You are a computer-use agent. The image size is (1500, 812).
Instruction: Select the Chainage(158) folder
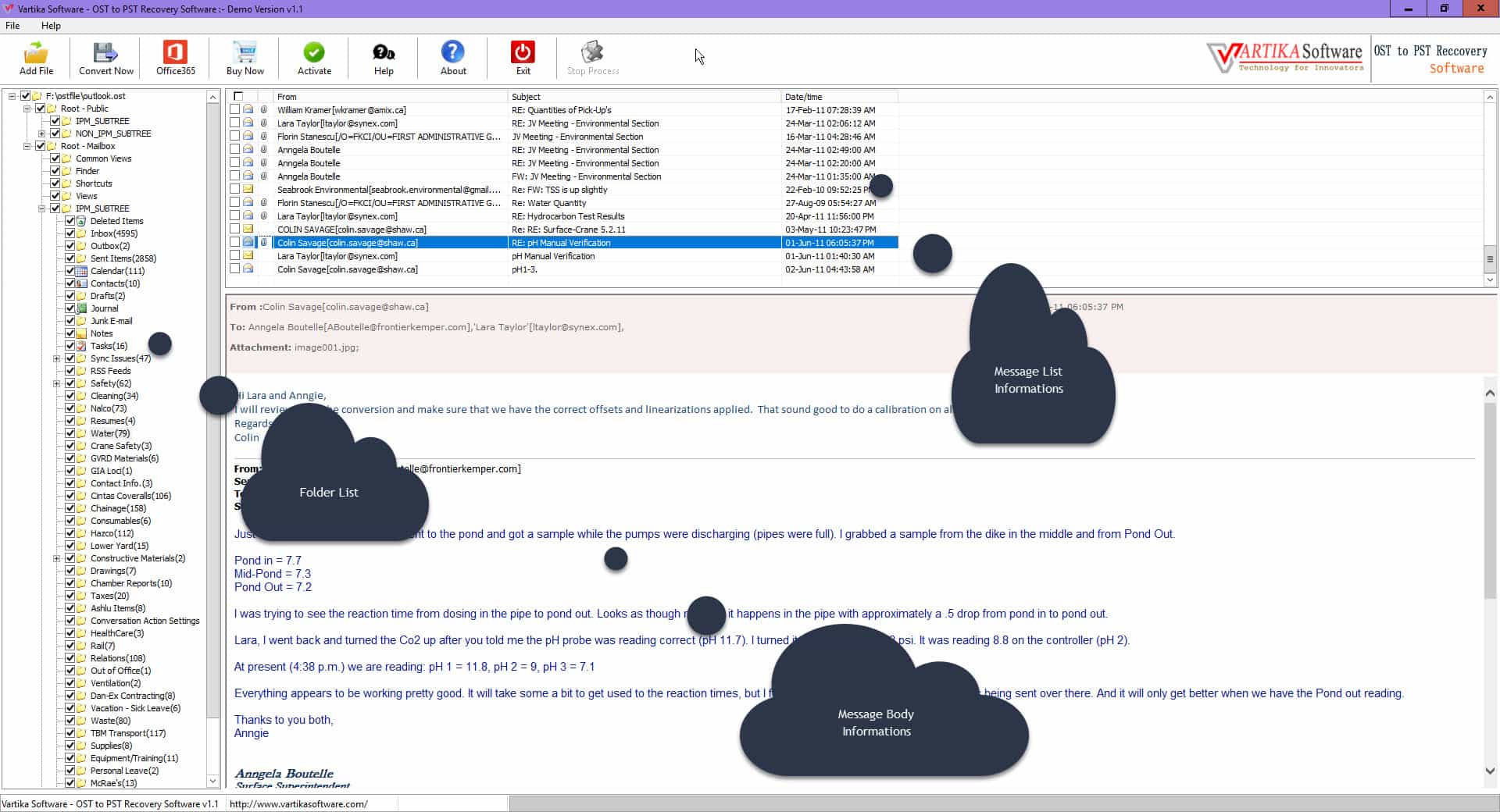coord(118,508)
